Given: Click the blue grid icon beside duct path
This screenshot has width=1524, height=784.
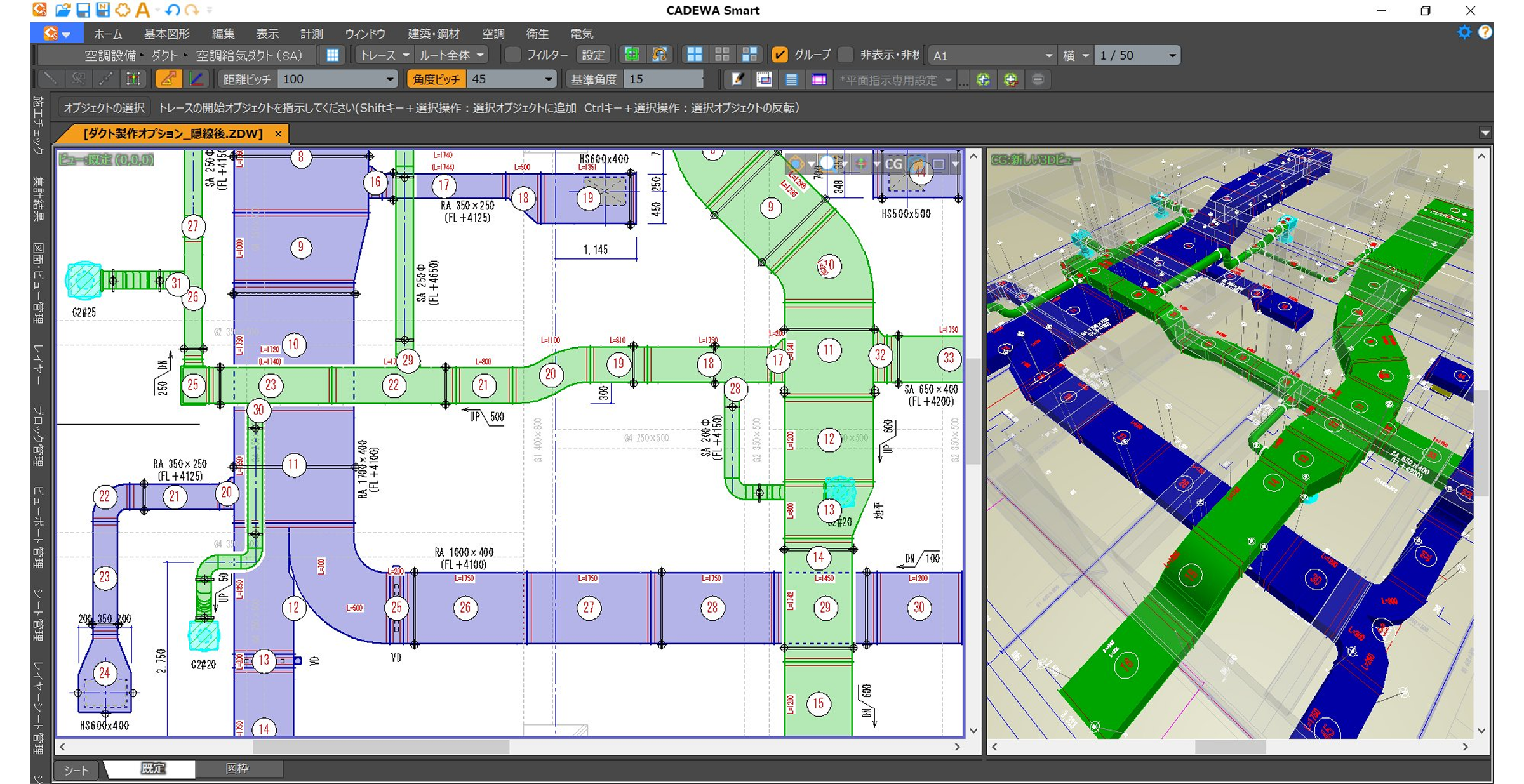Looking at the screenshot, I should [x=332, y=55].
